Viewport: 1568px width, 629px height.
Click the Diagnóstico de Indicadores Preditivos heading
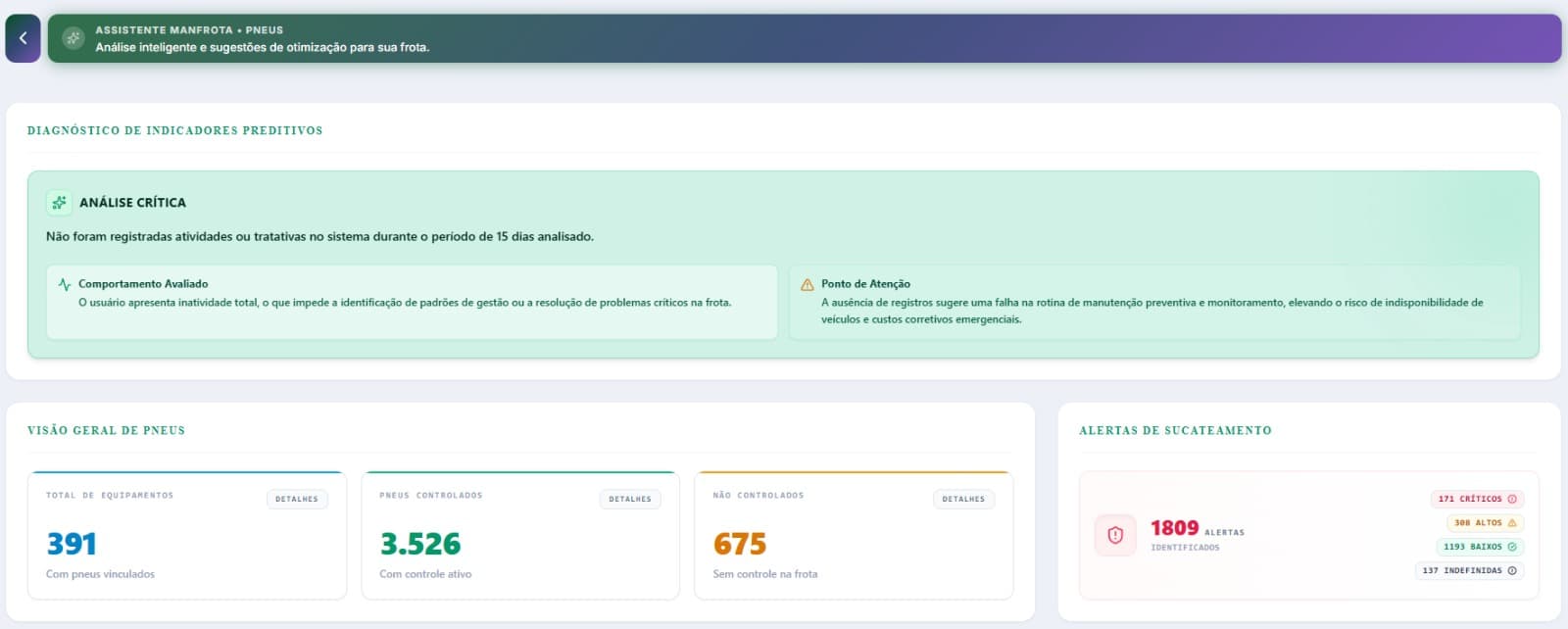point(174,130)
